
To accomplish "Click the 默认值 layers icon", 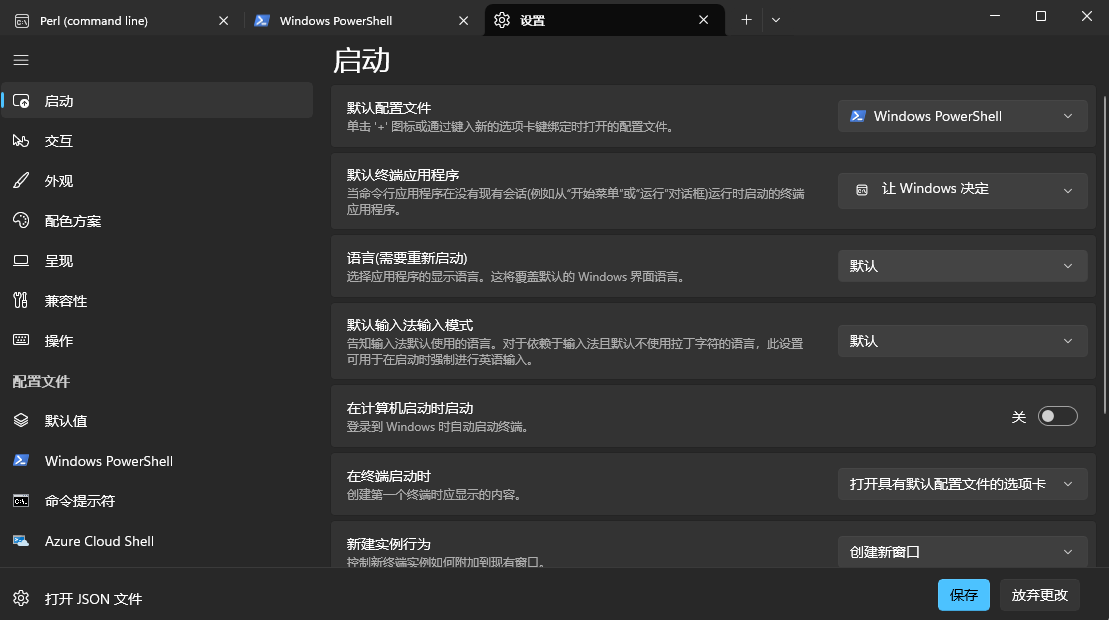I will click(x=21, y=421).
